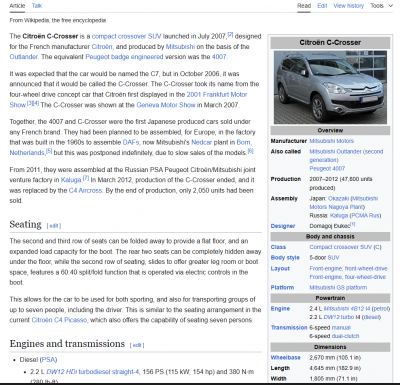Open the dual-clutch transmission link
The height and width of the screenshot is (385, 400).
(346, 336)
